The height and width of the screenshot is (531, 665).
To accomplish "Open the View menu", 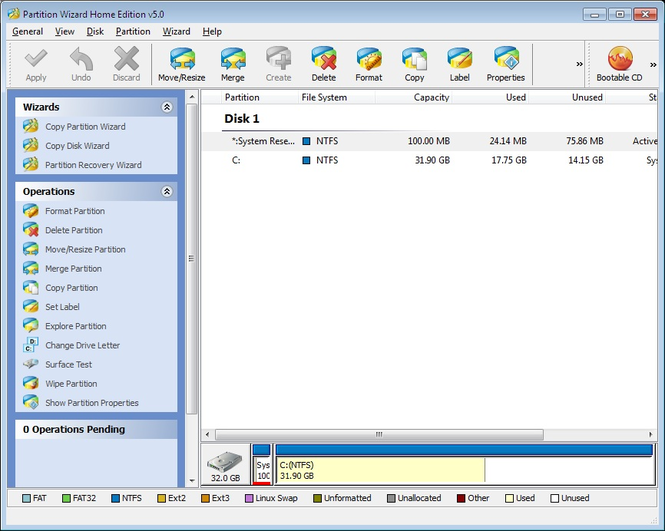I will 64,31.
